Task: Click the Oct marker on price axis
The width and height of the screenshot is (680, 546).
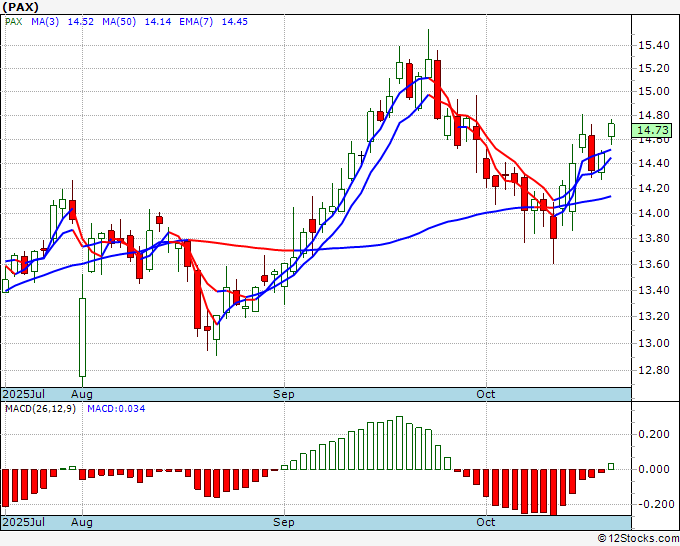Action: [x=486, y=394]
